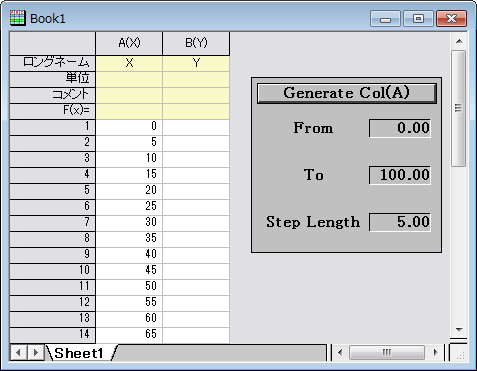Click the Book1 workbook icon in title bar

18,18
